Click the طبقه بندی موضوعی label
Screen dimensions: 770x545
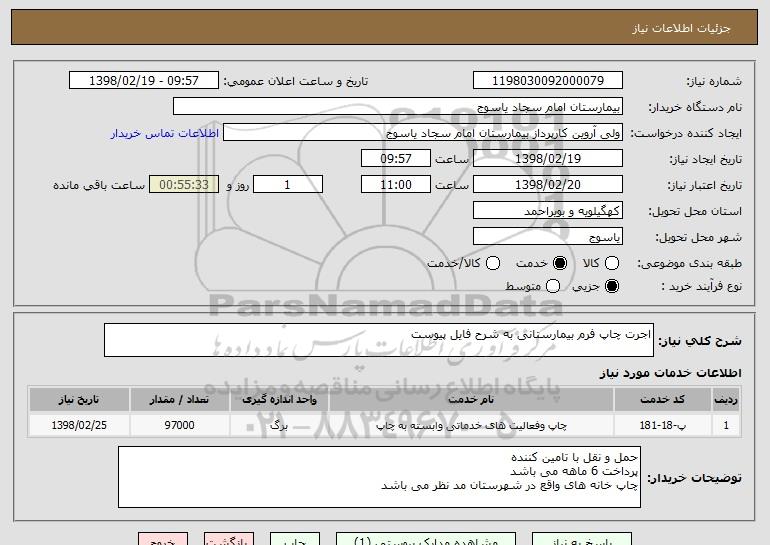pyautogui.click(x=689, y=264)
